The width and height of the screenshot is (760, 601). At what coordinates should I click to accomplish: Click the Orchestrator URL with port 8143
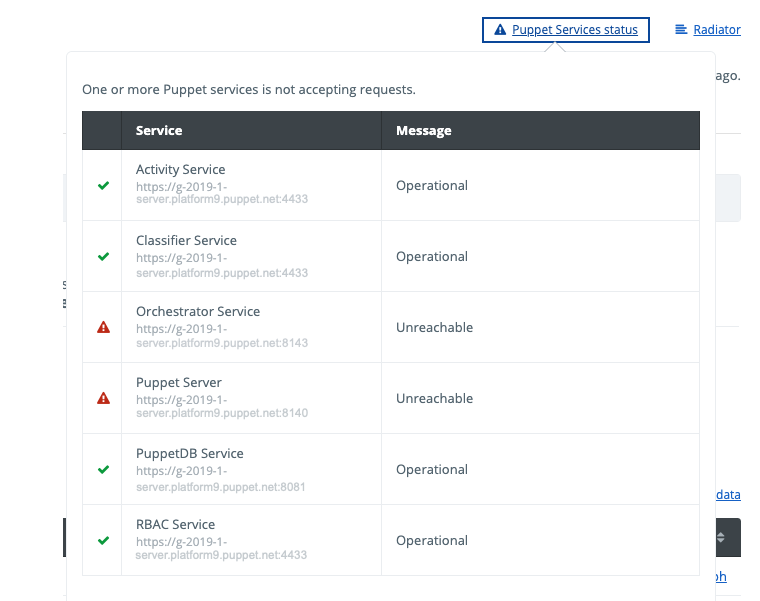click(222, 336)
